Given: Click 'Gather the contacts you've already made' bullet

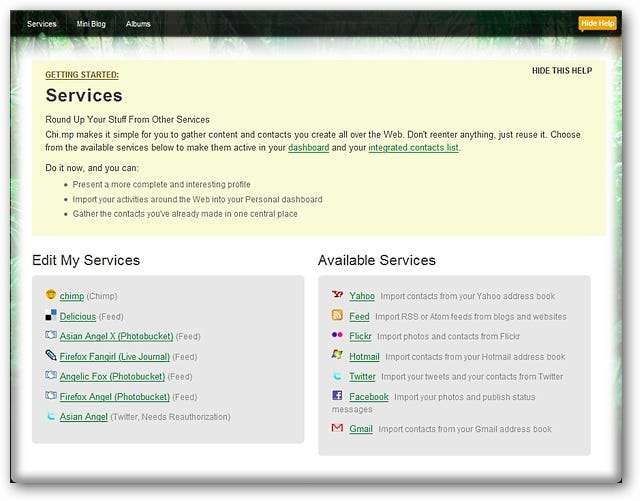Looking at the screenshot, I should 185,214.
